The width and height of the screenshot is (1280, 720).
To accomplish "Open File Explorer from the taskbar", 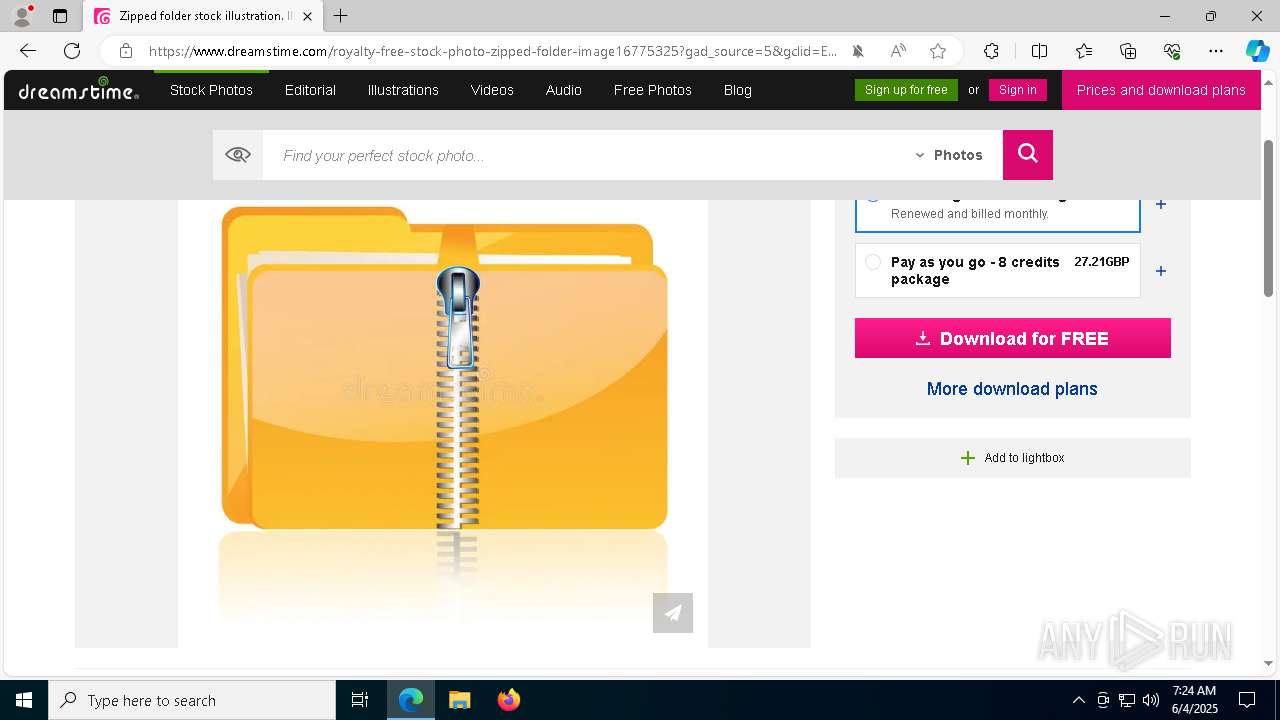I will point(459,700).
